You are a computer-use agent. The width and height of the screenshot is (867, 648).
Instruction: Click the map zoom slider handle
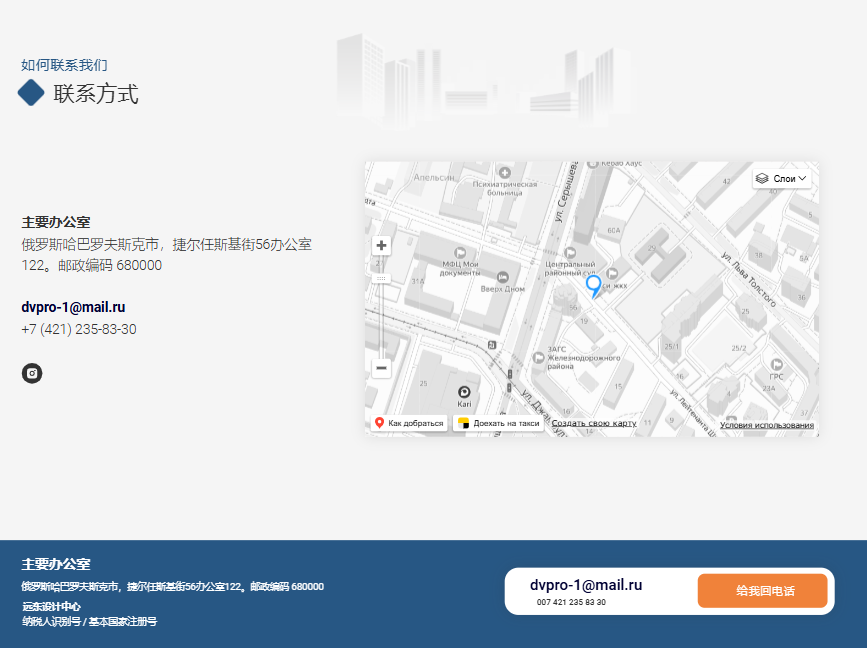[x=381, y=278]
